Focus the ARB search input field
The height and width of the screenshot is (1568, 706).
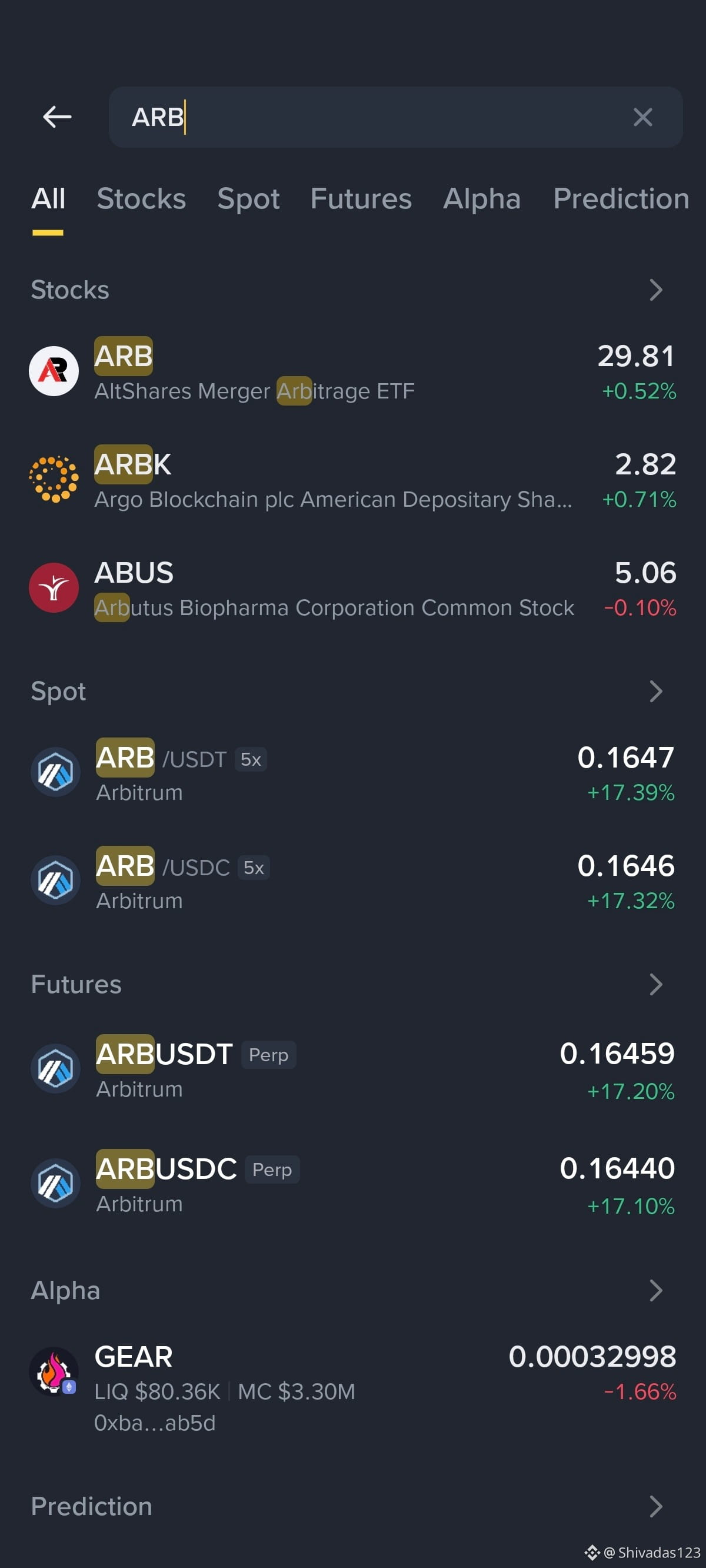pyautogui.click(x=395, y=117)
